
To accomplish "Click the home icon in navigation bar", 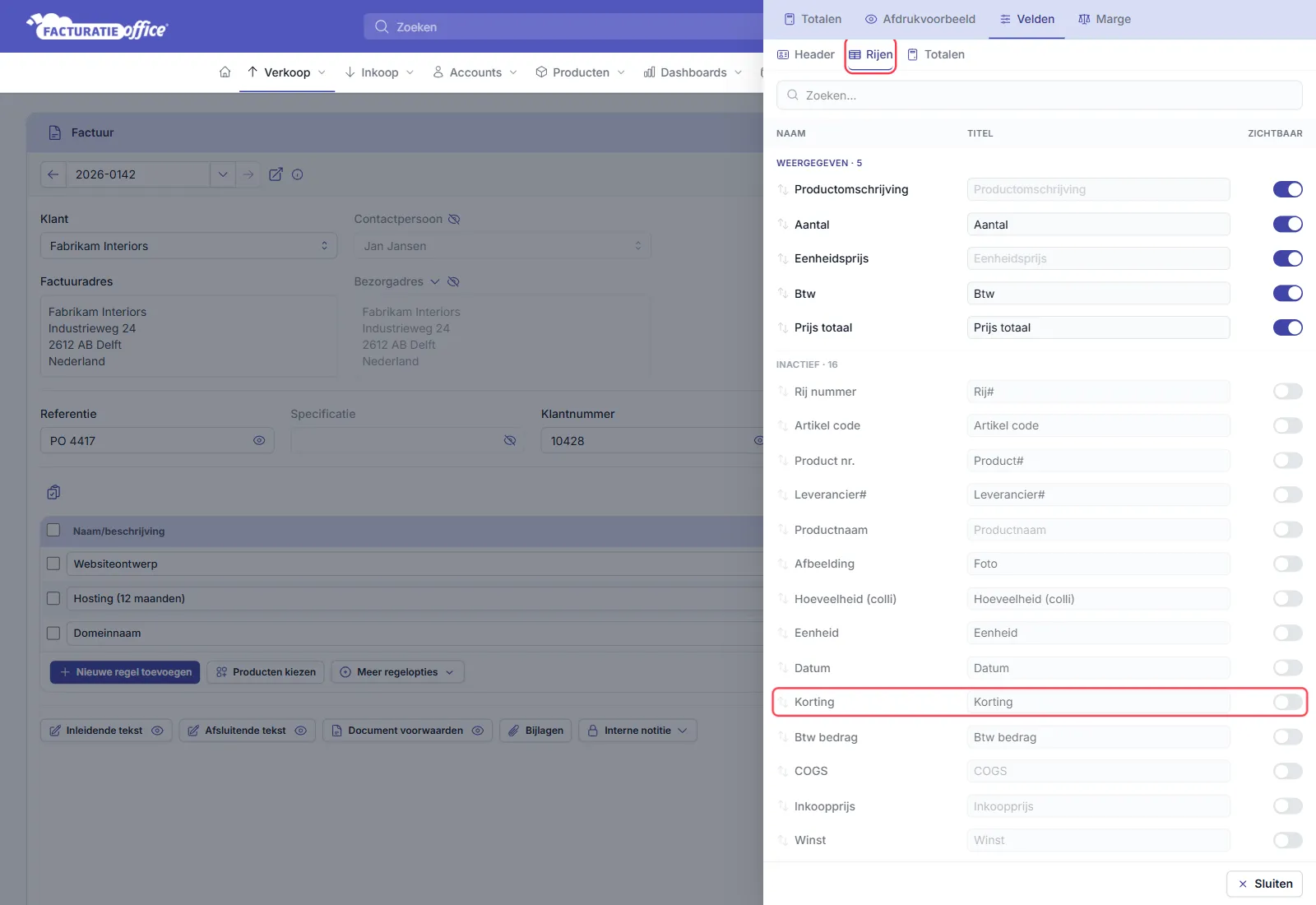I will click(x=225, y=72).
